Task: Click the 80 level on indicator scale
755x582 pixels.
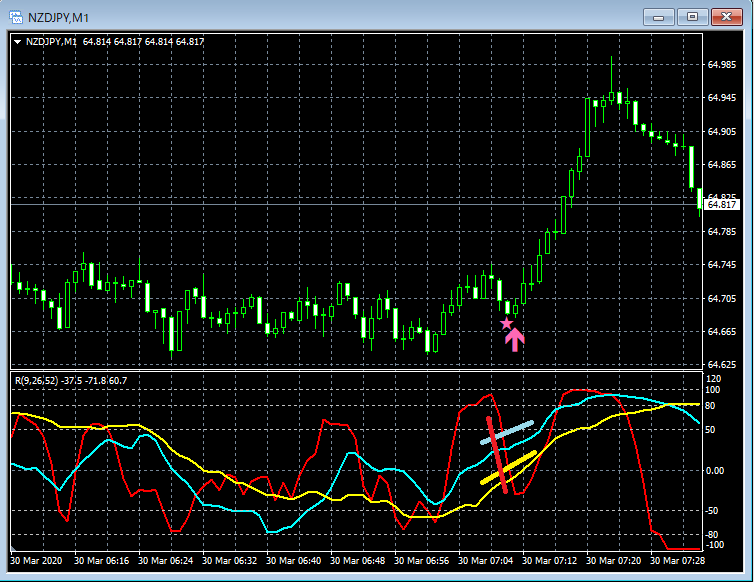Action: coord(712,405)
